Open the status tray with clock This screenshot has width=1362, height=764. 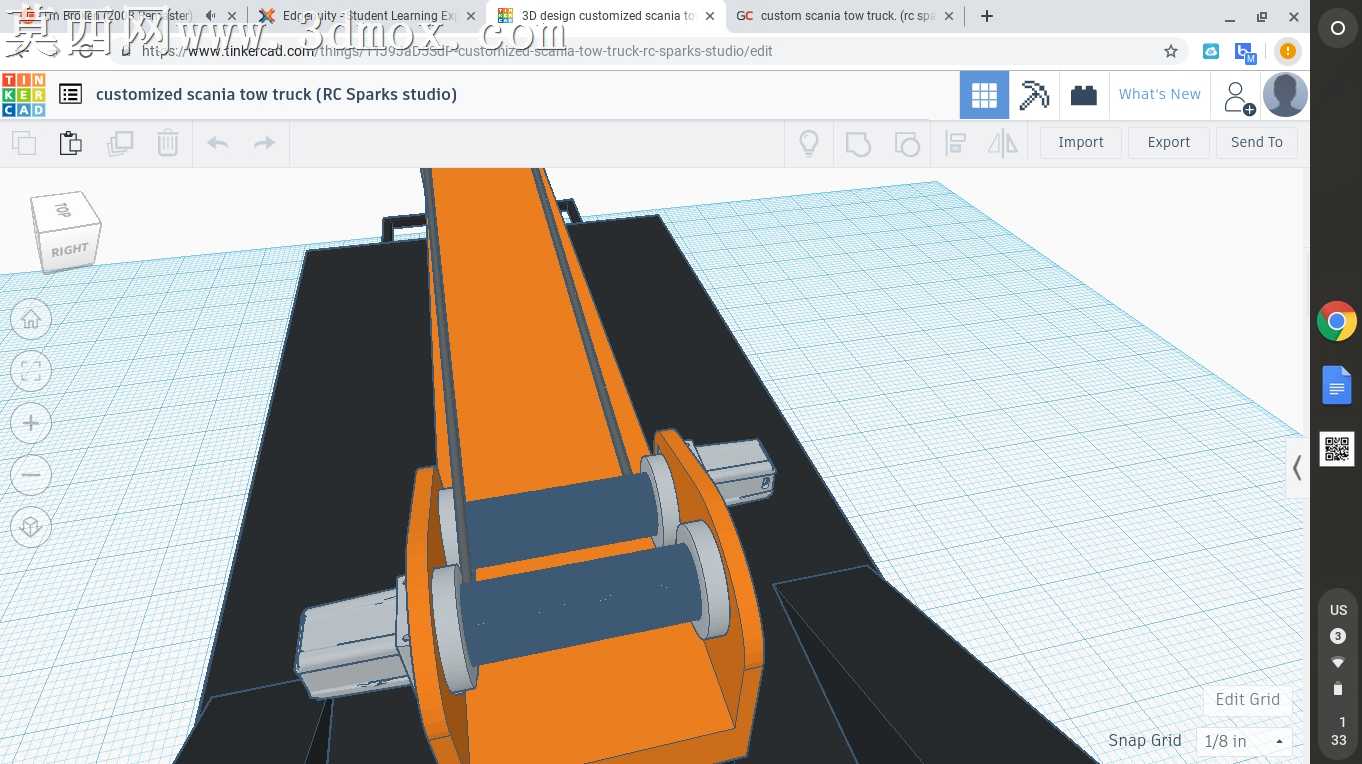pyautogui.click(x=1338, y=674)
